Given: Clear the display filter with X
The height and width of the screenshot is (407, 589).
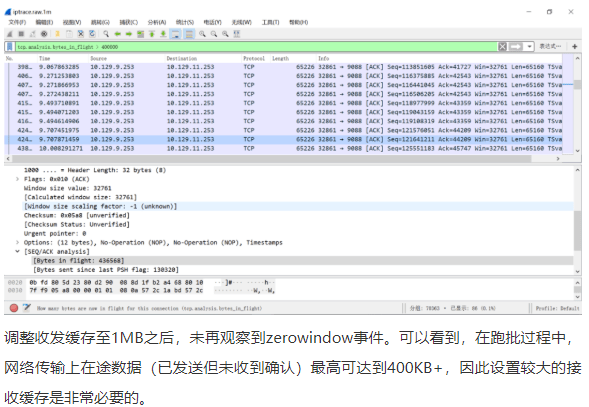Looking at the screenshot, I should point(502,47).
